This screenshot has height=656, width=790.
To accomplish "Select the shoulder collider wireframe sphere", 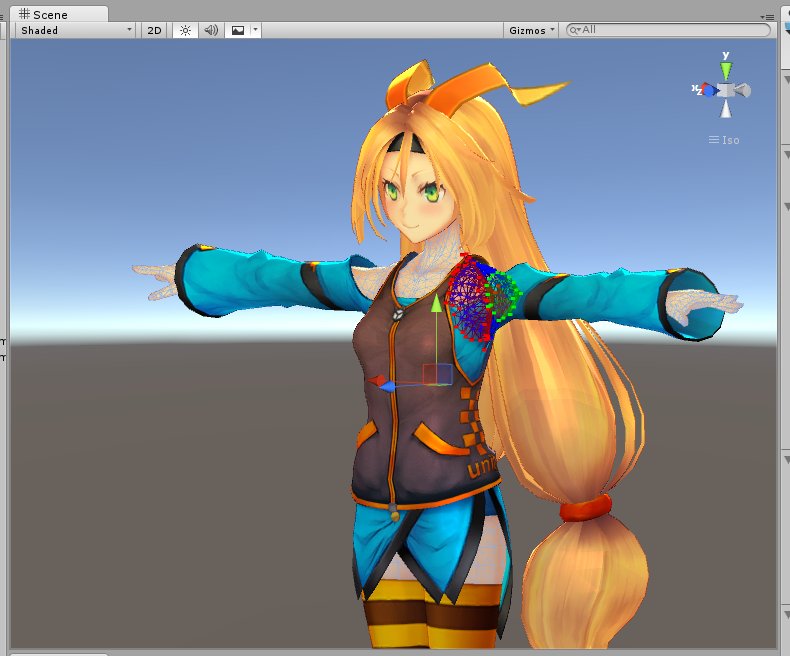I will [x=469, y=300].
